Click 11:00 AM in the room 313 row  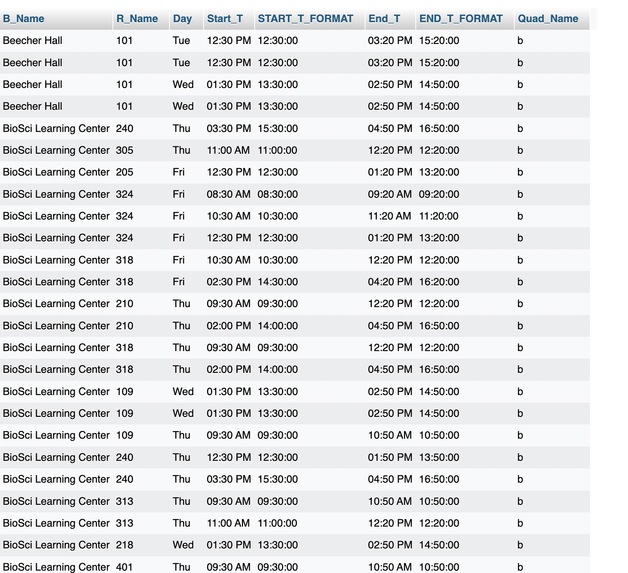pyautogui.click(x=228, y=523)
